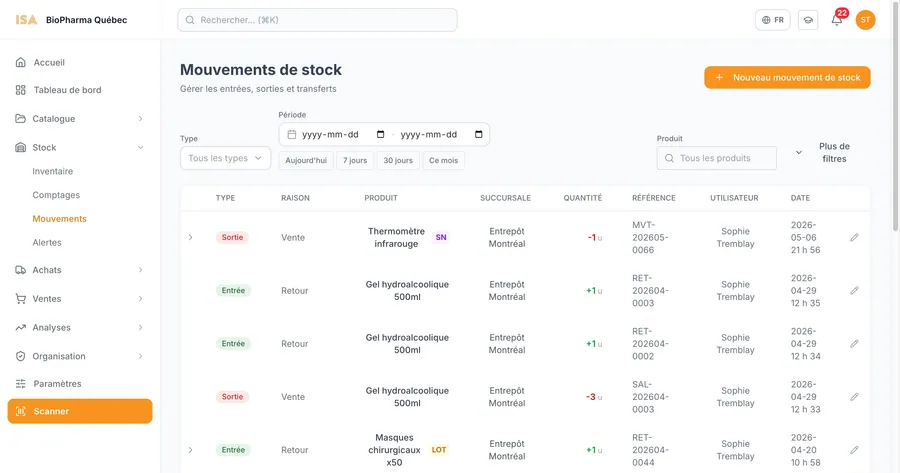Click the Analyses trend icon
Viewport: 900px width, 473px height.
(21, 327)
